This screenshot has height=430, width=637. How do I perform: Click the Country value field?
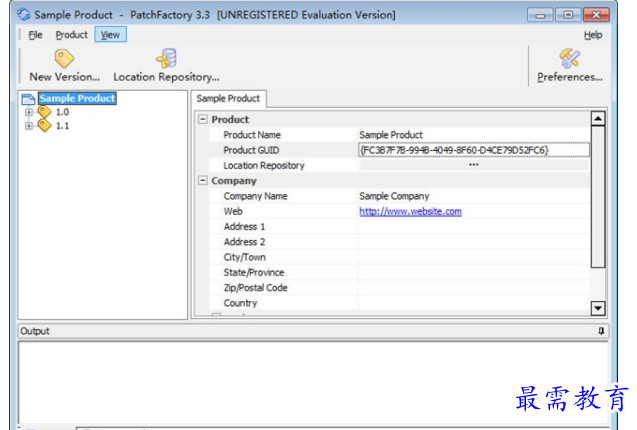474,303
